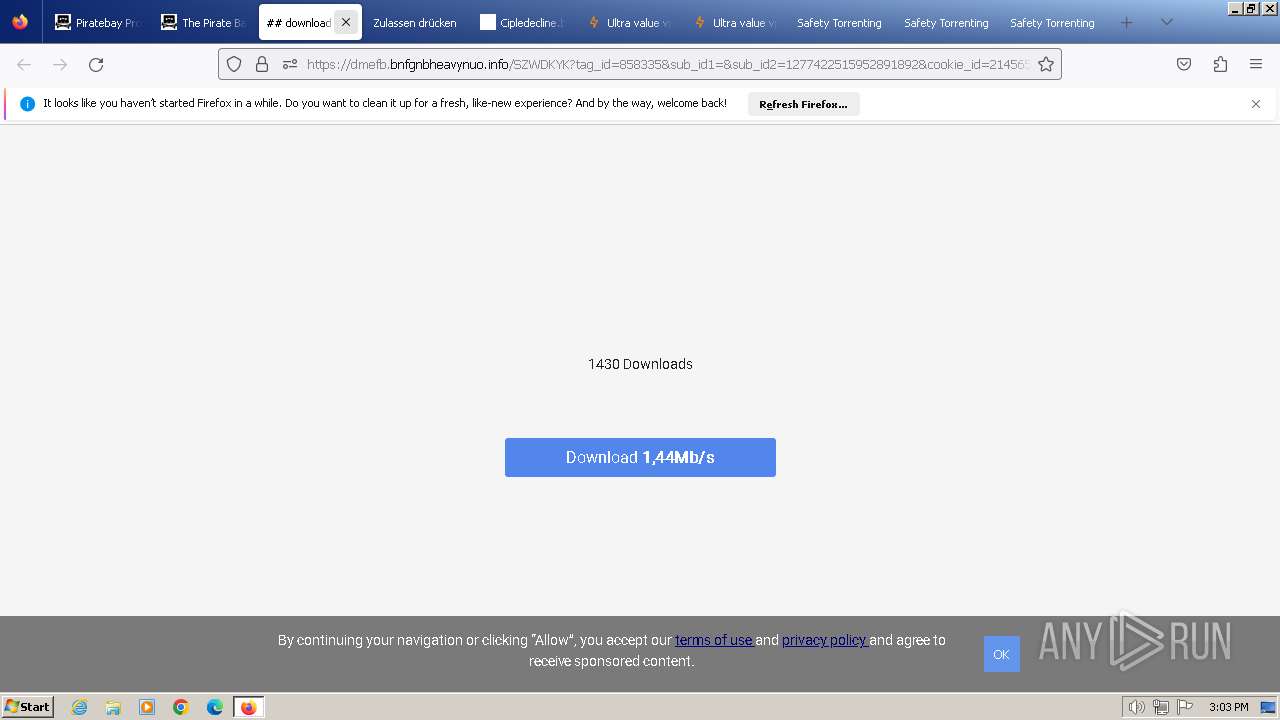
Task: Click the address bar URL field
Action: coord(667,64)
